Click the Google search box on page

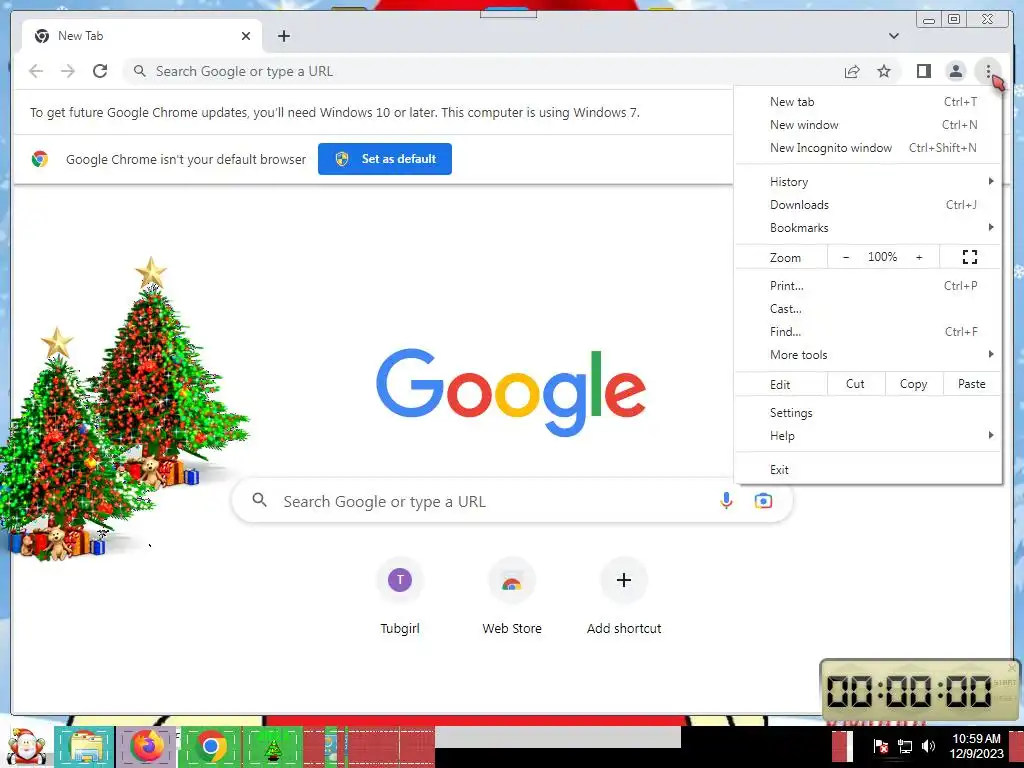512,501
